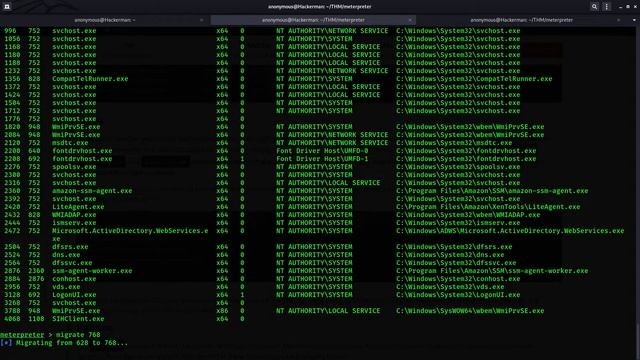Click the 'Font Driver Host\UMFD-0' user
The width and height of the screenshot is (640, 360).
pyautogui.click(x=322, y=151)
